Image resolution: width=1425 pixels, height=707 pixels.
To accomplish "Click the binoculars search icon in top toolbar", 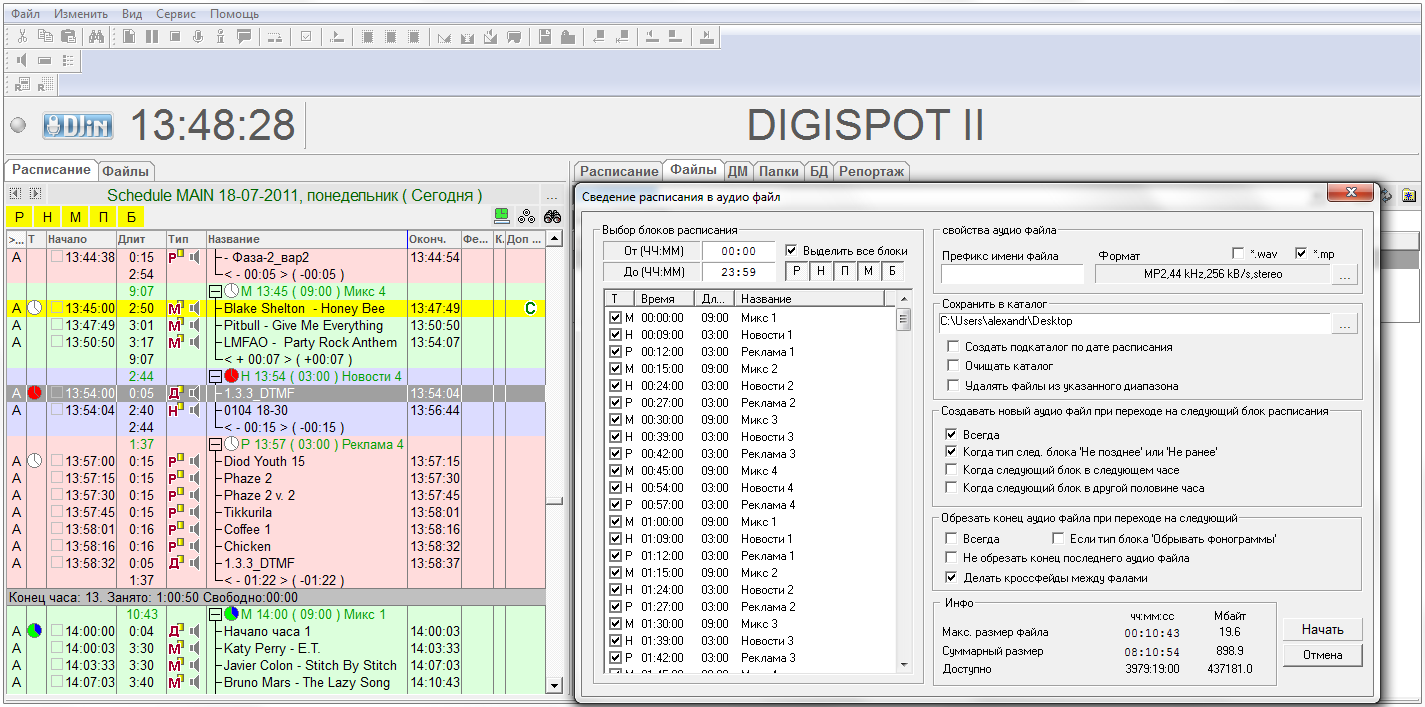I will tap(97, 37).
